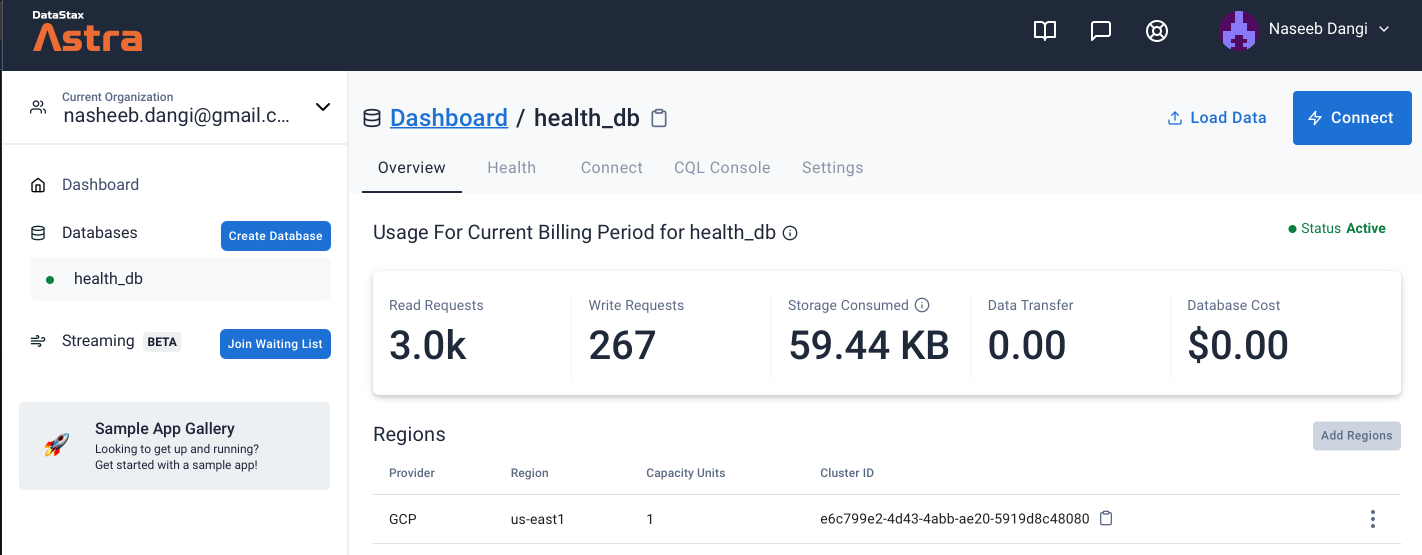The image size is (1422, 555).
Task: Click the database icon before breadcrumb
Action: pyautogui.click(x=371, y=118)
